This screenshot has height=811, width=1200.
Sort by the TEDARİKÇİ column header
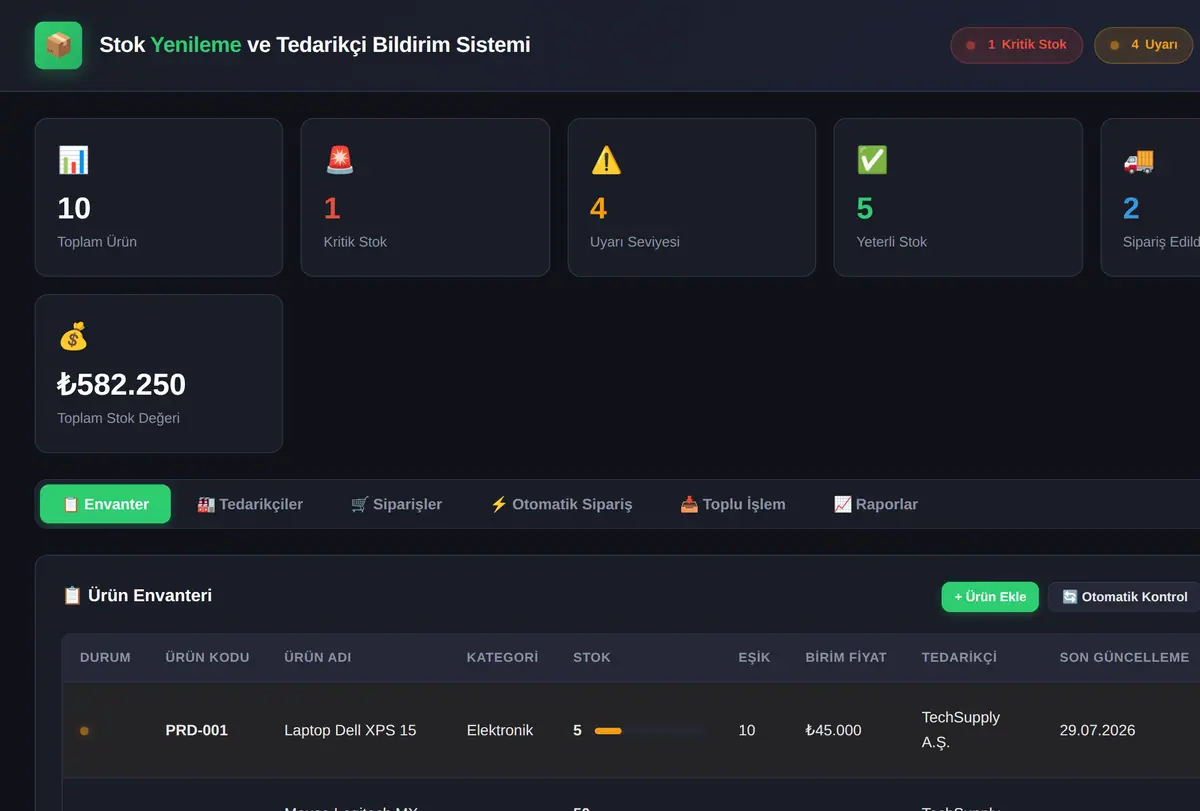point(959,657)
